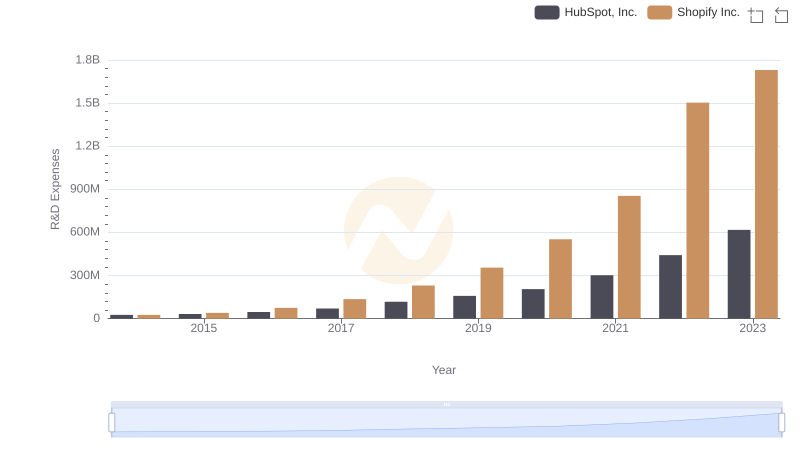Click the Shopify tan color swatch
800x461 pixels.
660,12
